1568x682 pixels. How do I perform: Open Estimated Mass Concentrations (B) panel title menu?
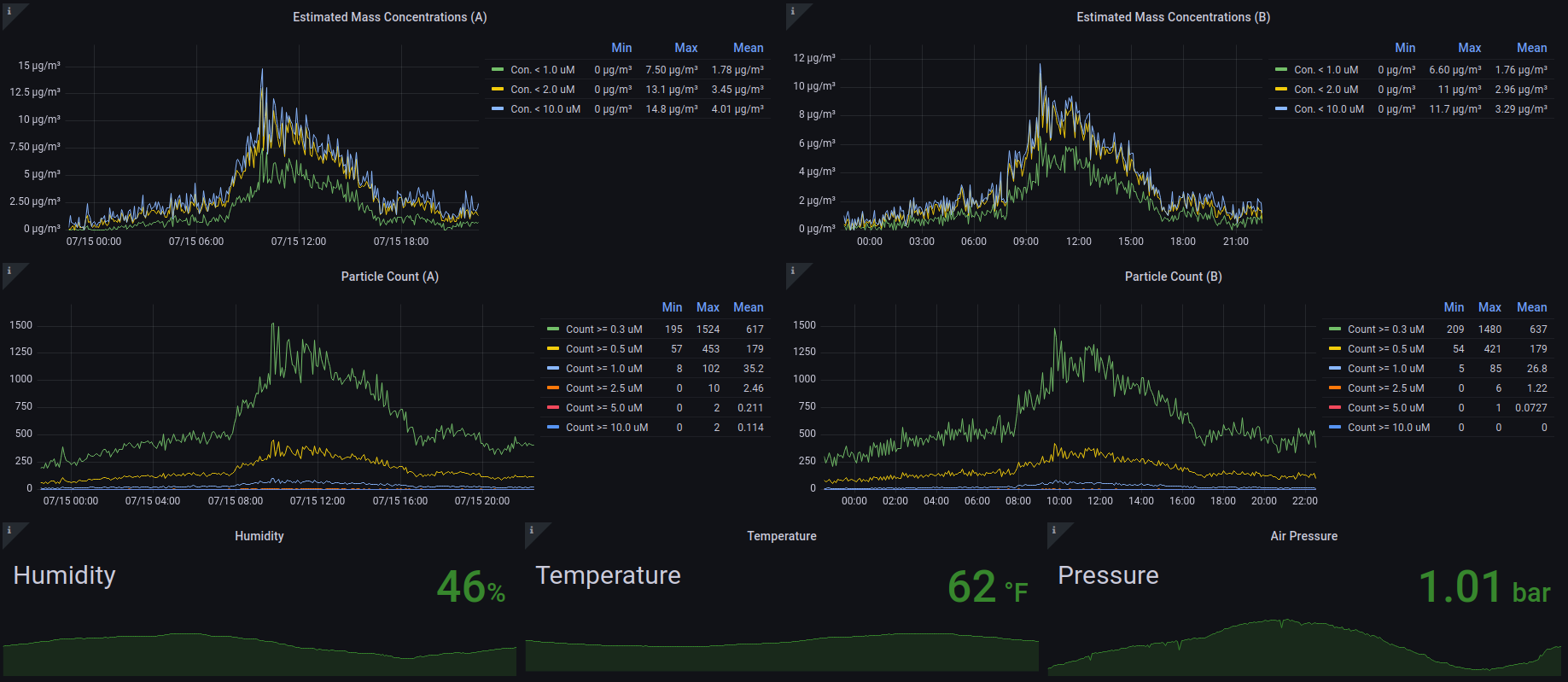1174,17
